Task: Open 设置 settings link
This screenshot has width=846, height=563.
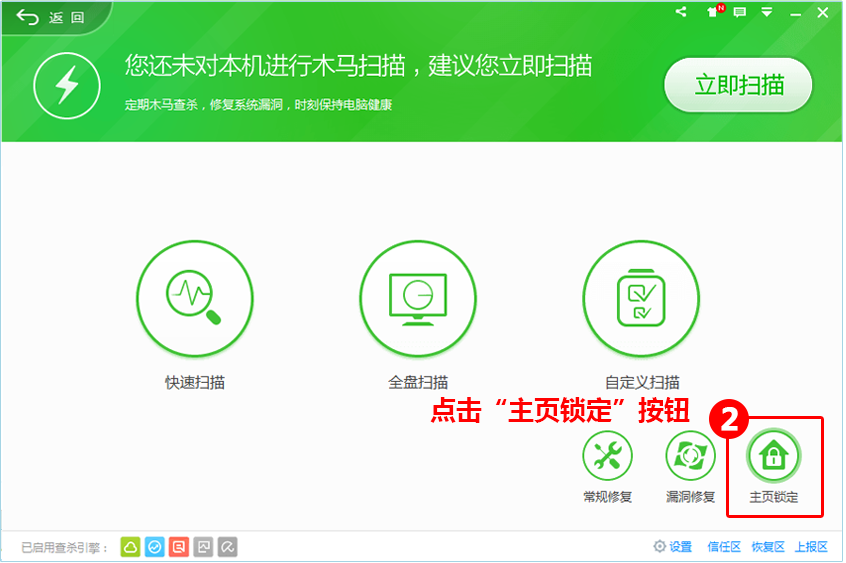Action: point(673,547)
